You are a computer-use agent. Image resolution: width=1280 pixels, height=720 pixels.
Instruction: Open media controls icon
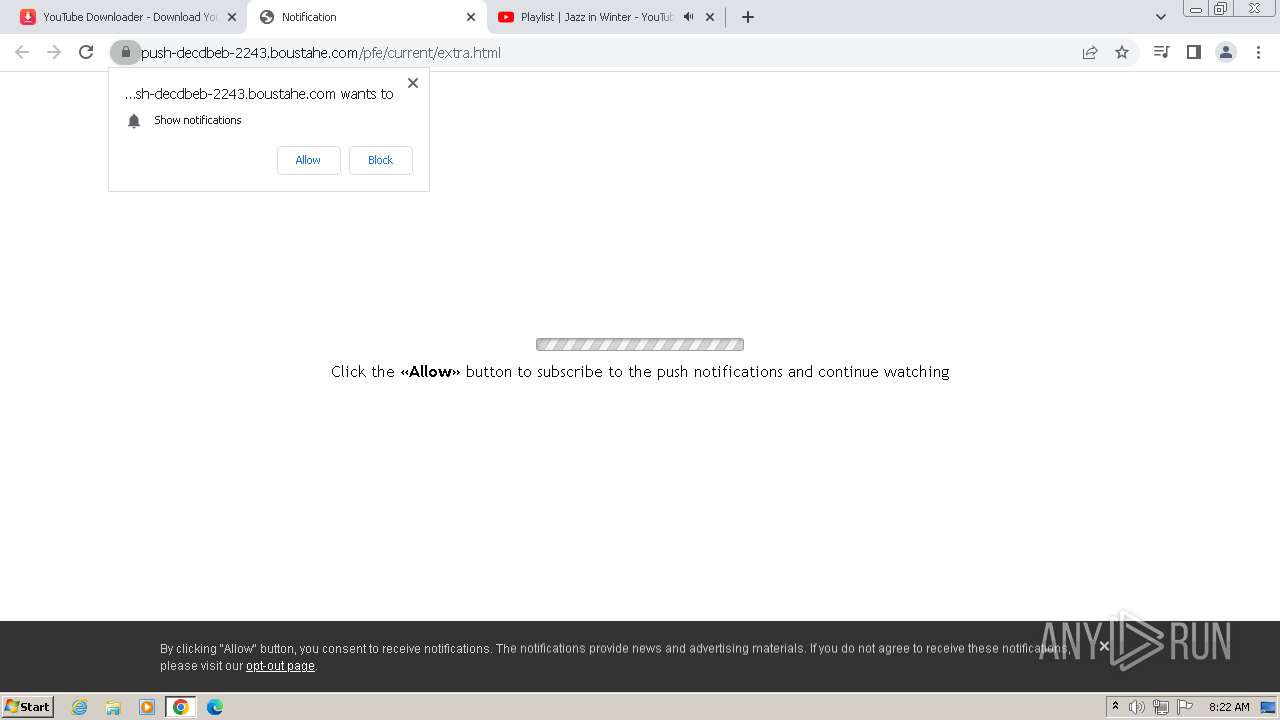(x=1161, y=52)
